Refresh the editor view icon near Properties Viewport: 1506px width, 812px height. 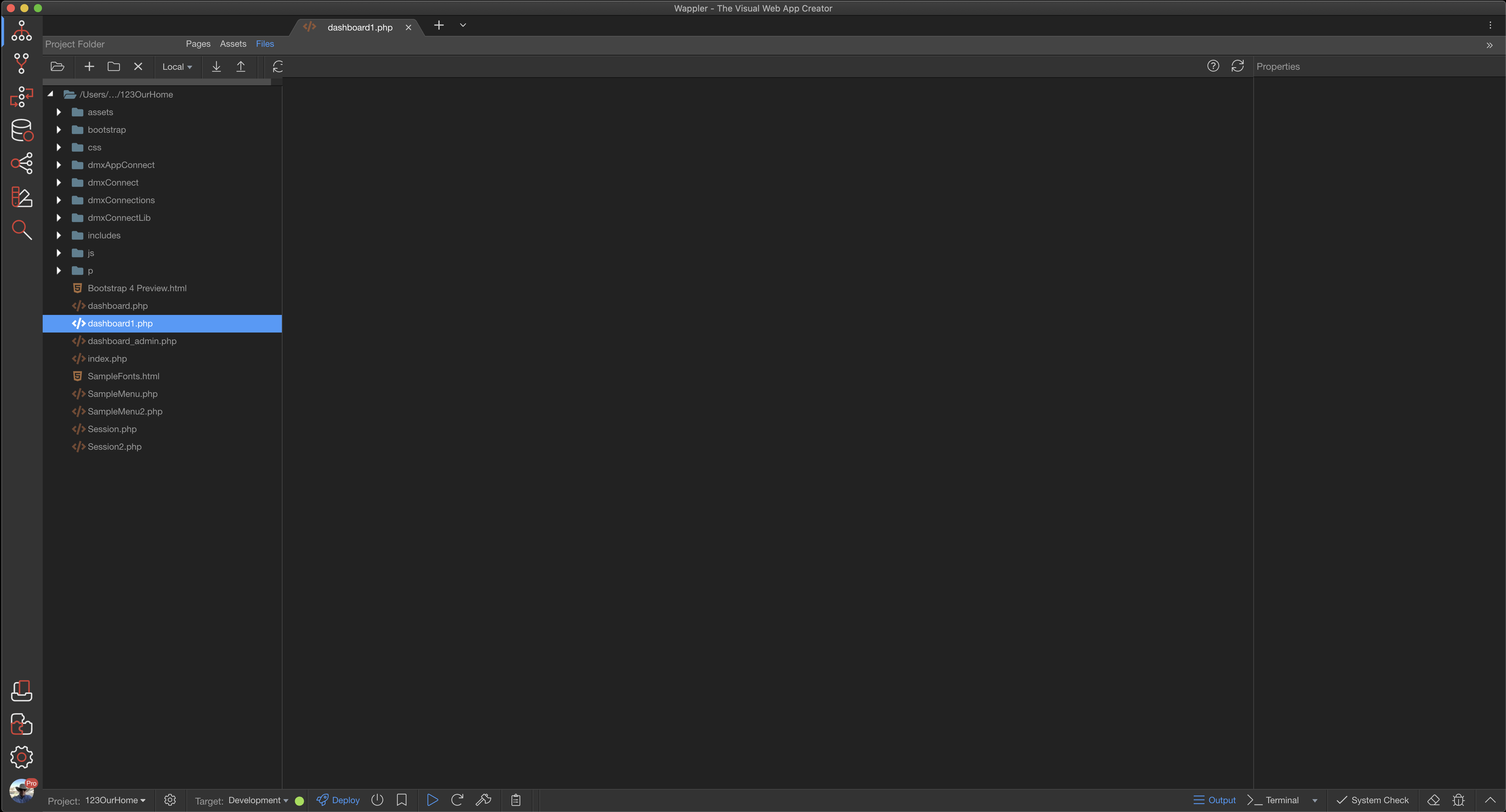(1237, 66)
